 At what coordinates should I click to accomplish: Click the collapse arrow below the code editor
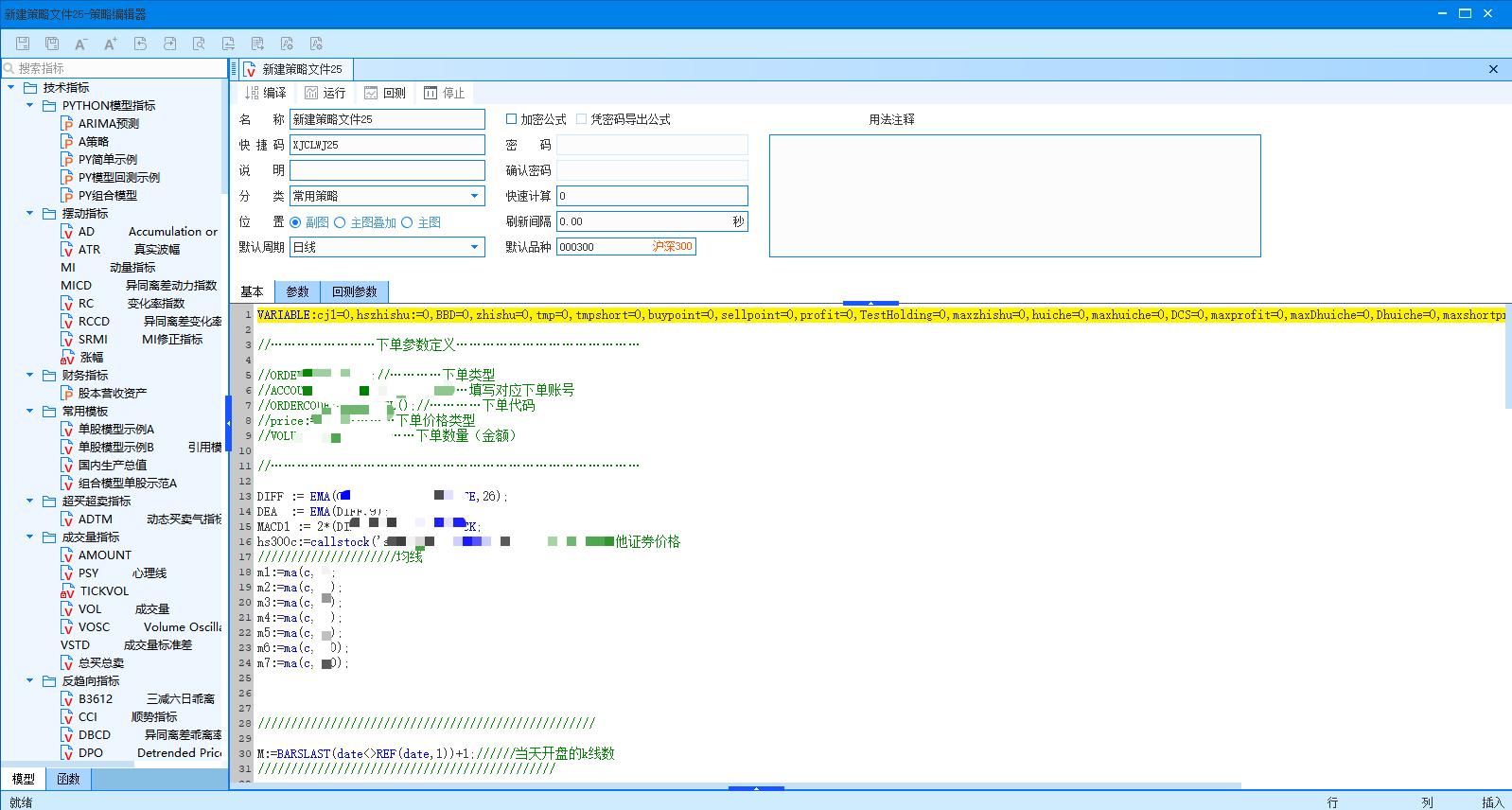tap(756, 787)
